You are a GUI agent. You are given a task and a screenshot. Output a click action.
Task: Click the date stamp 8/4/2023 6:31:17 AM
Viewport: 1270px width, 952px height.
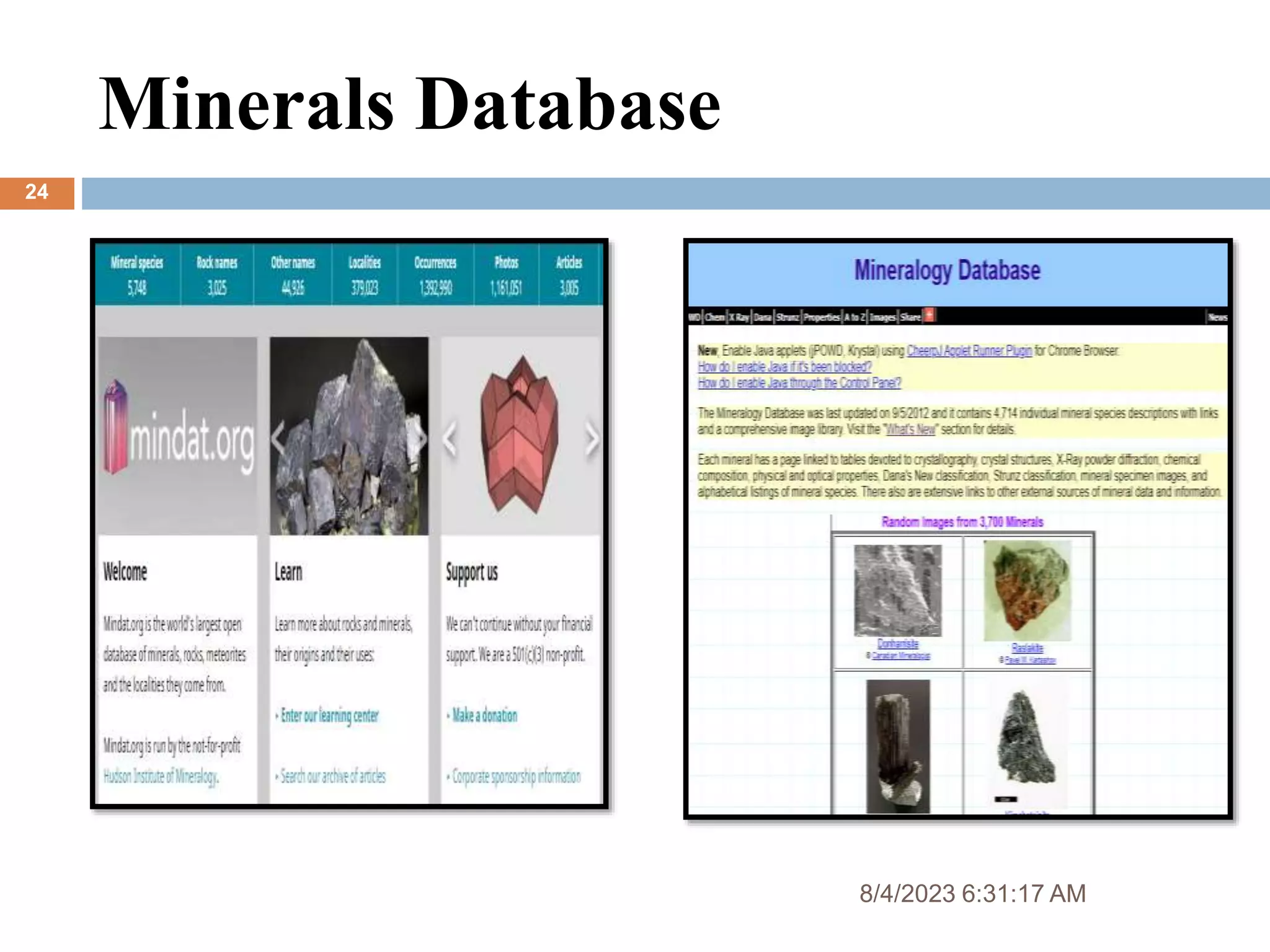click(972, 894)
